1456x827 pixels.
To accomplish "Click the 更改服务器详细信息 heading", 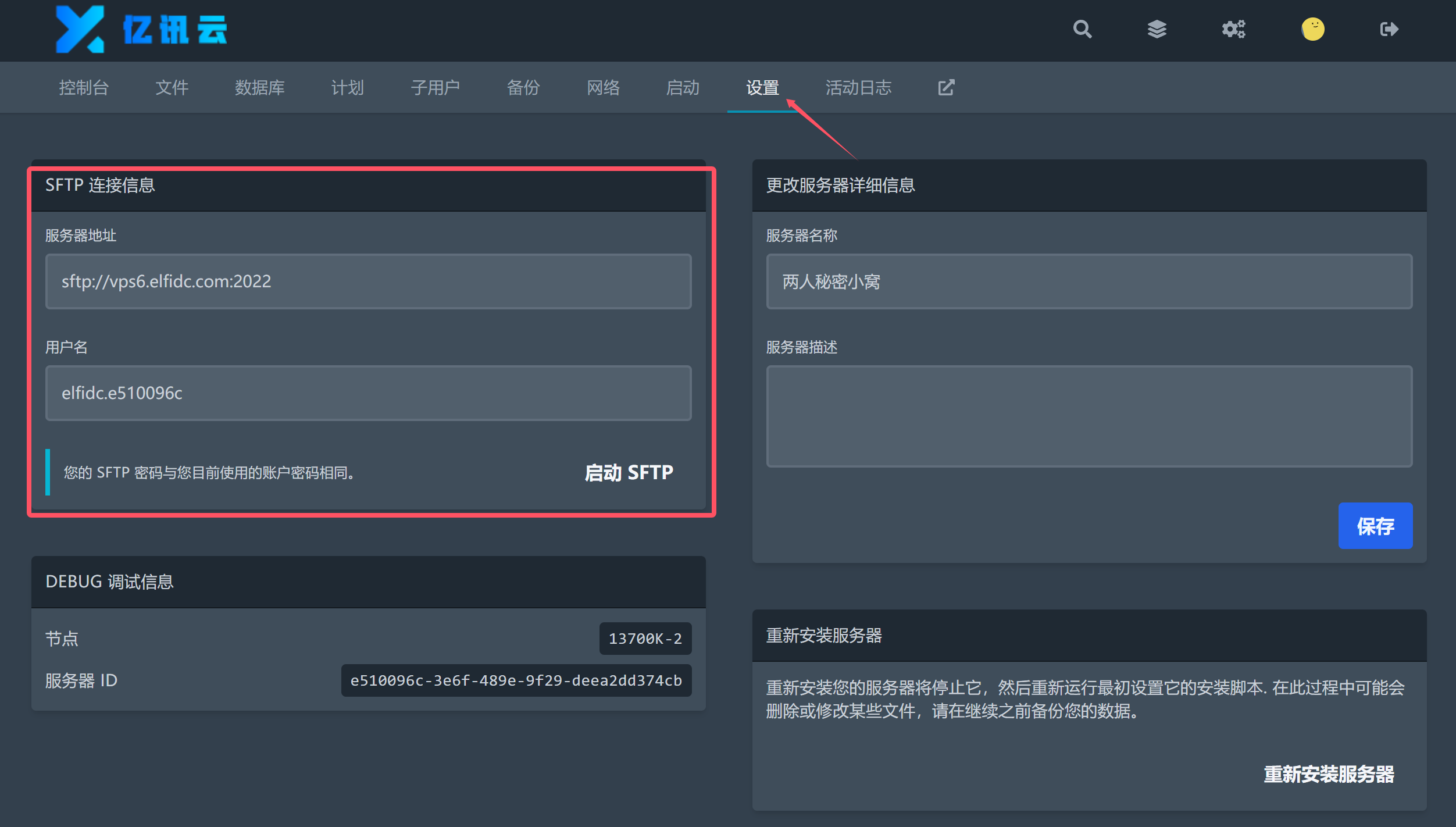I will tap(840, 185).
